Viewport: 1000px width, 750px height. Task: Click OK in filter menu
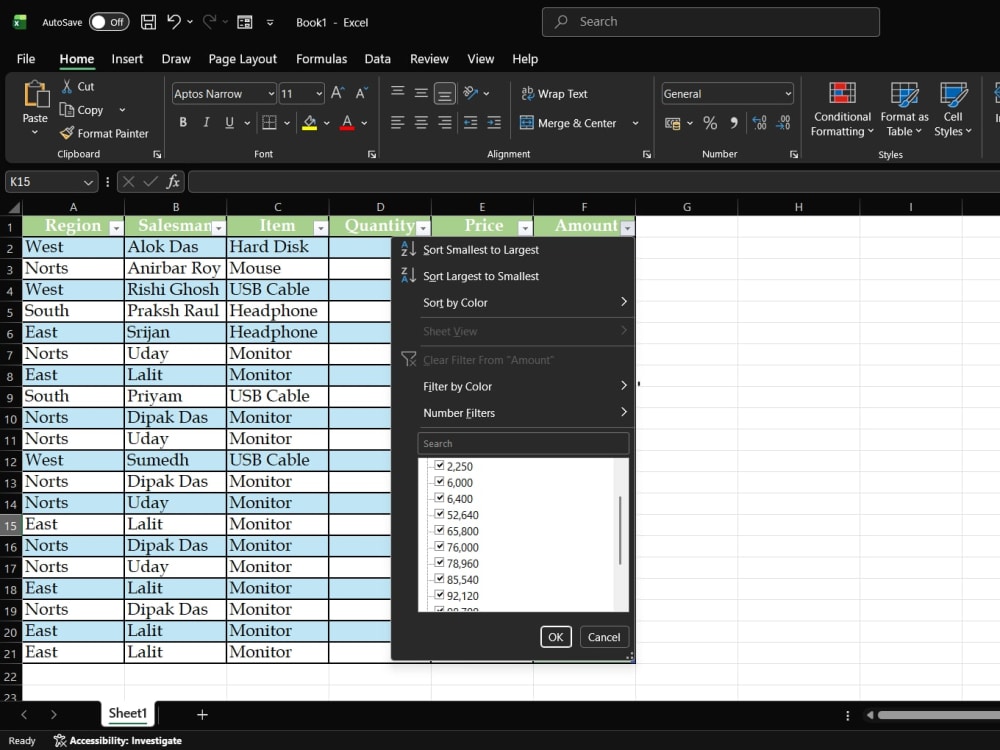pyautogui.click(x=555, y=636)
